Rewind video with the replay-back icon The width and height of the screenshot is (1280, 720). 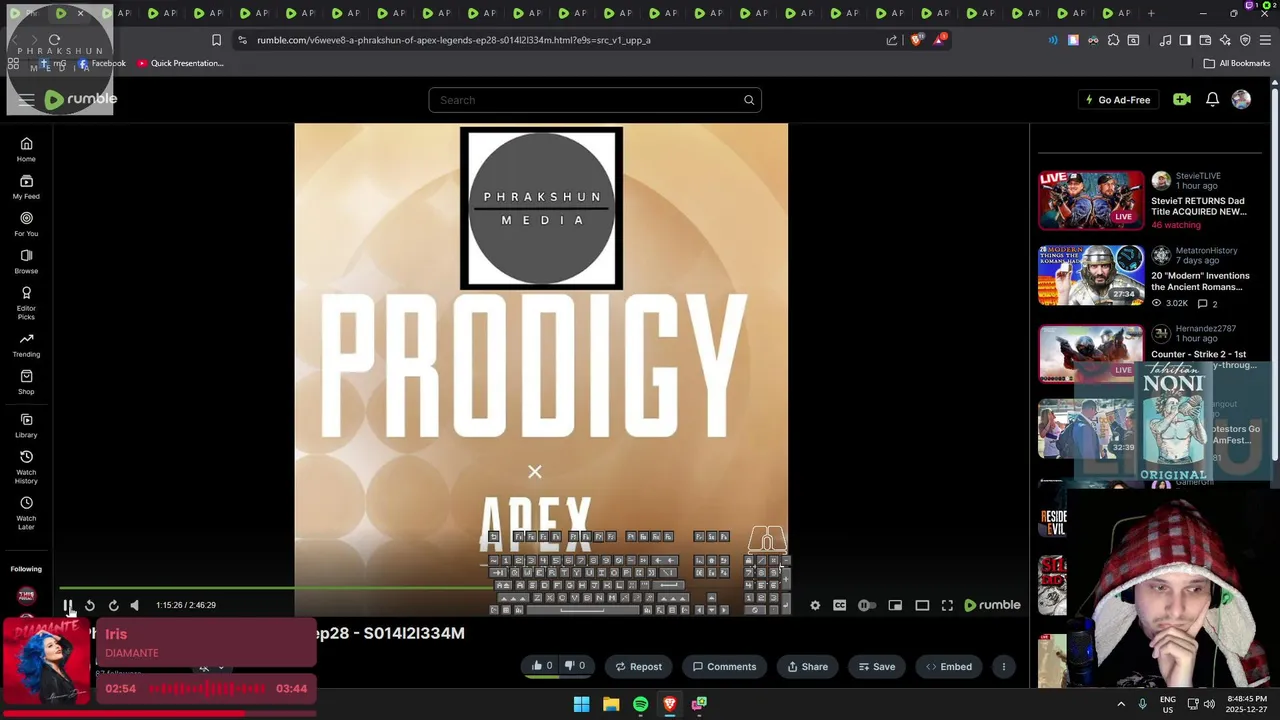90,605
